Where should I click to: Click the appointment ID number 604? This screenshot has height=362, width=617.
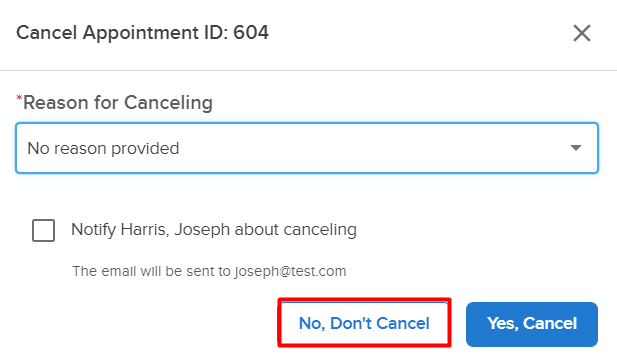click(251, 33)
